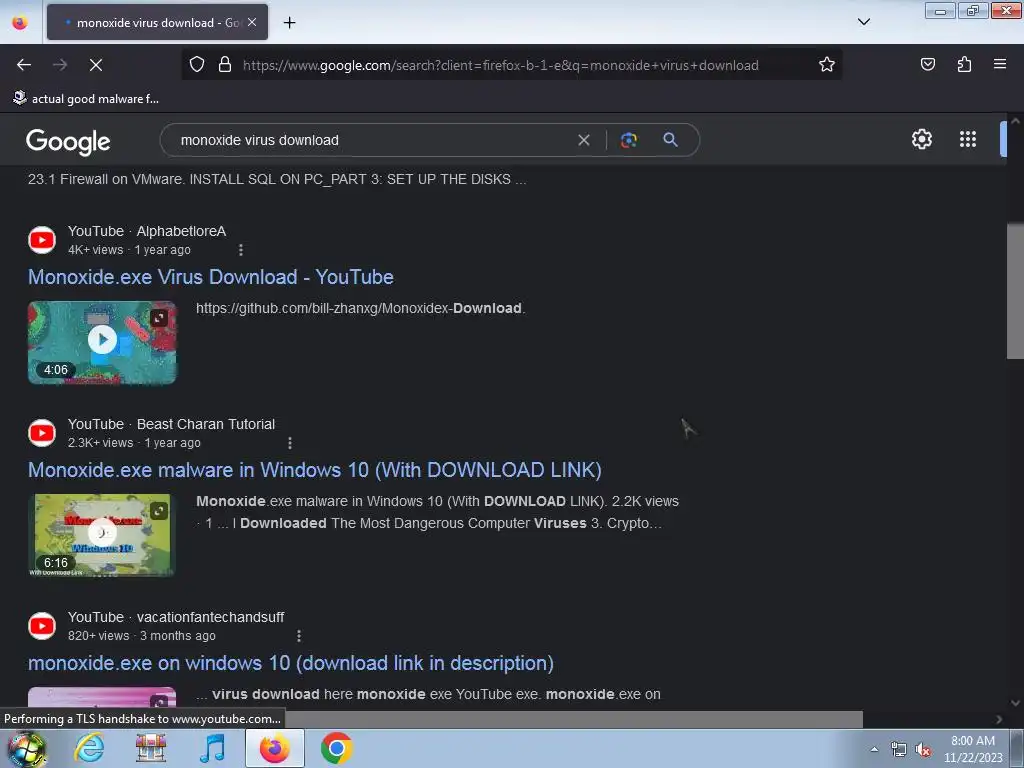The height and width of the screenshot is (768, 1024).
Task: Show hidden tray icons arrow
Action: coord(874,749)
